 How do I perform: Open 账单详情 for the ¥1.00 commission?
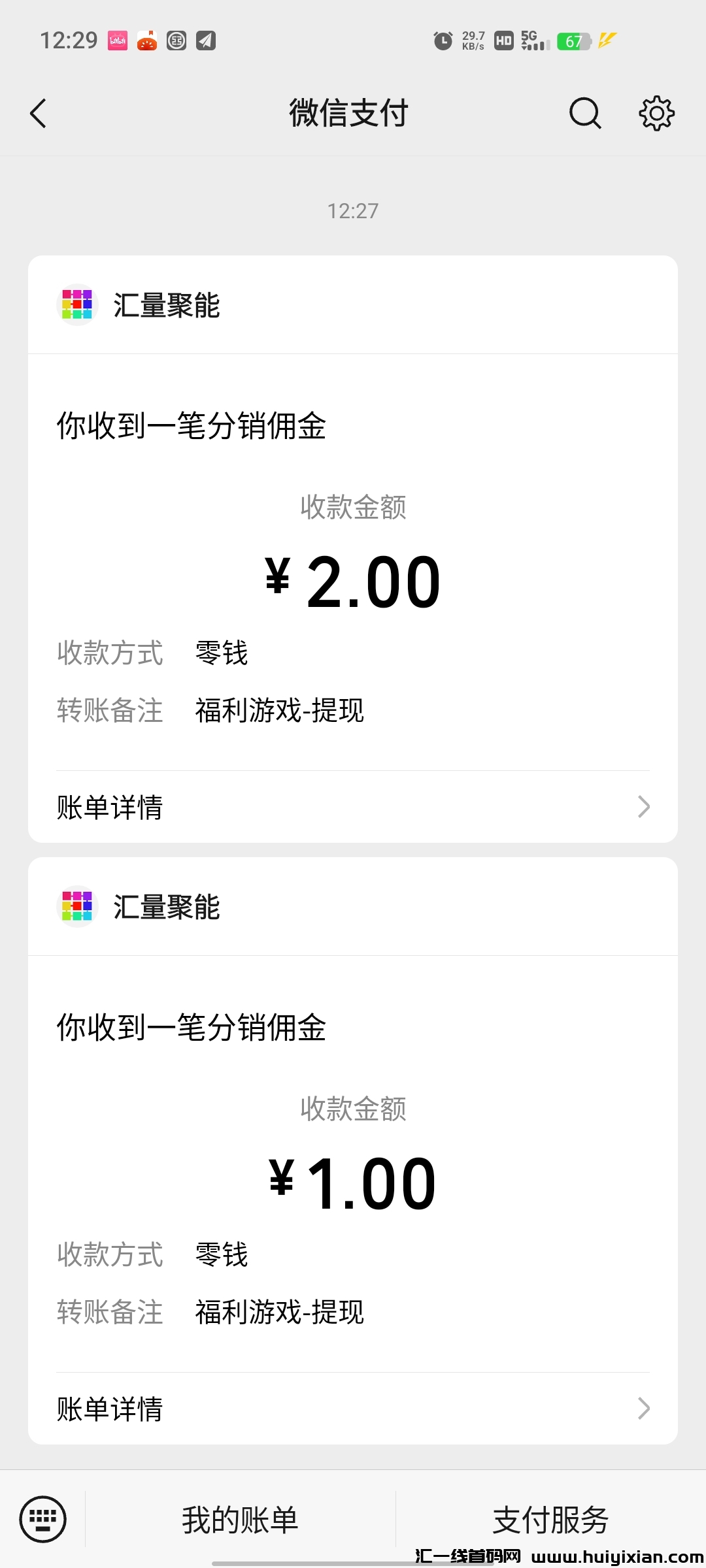tap(110, 1409)
